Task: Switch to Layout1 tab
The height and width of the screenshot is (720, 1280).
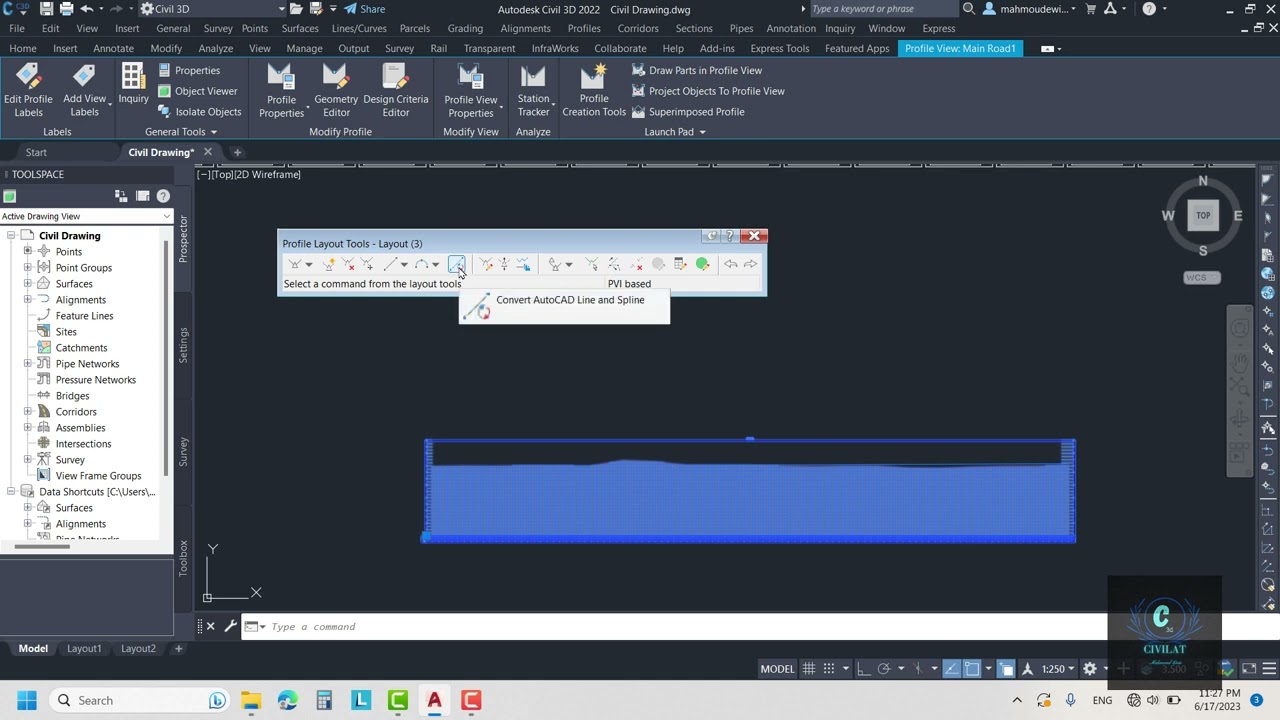Action: 84,649
